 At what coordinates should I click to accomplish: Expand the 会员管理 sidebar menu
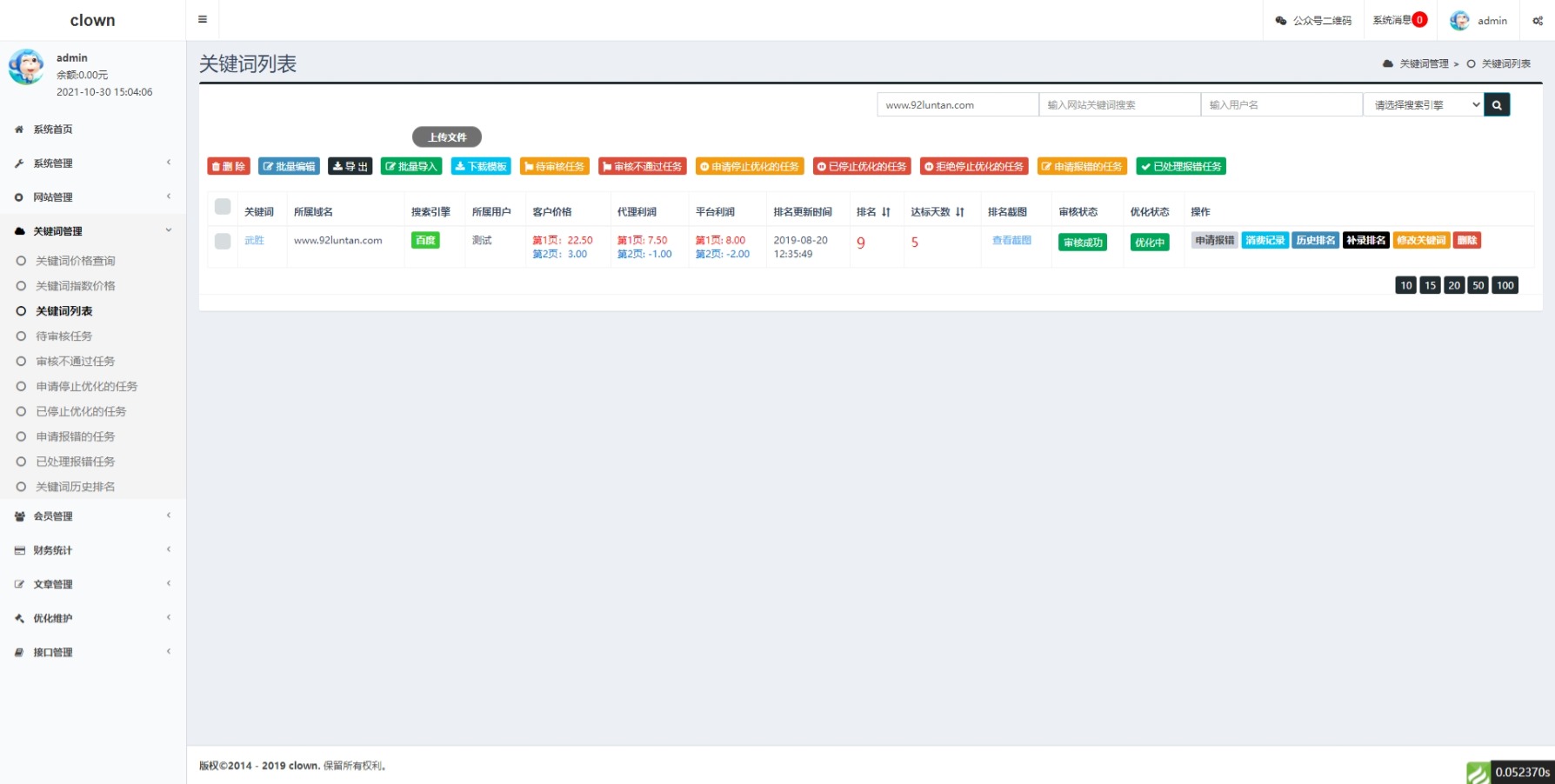click(92, 516)
